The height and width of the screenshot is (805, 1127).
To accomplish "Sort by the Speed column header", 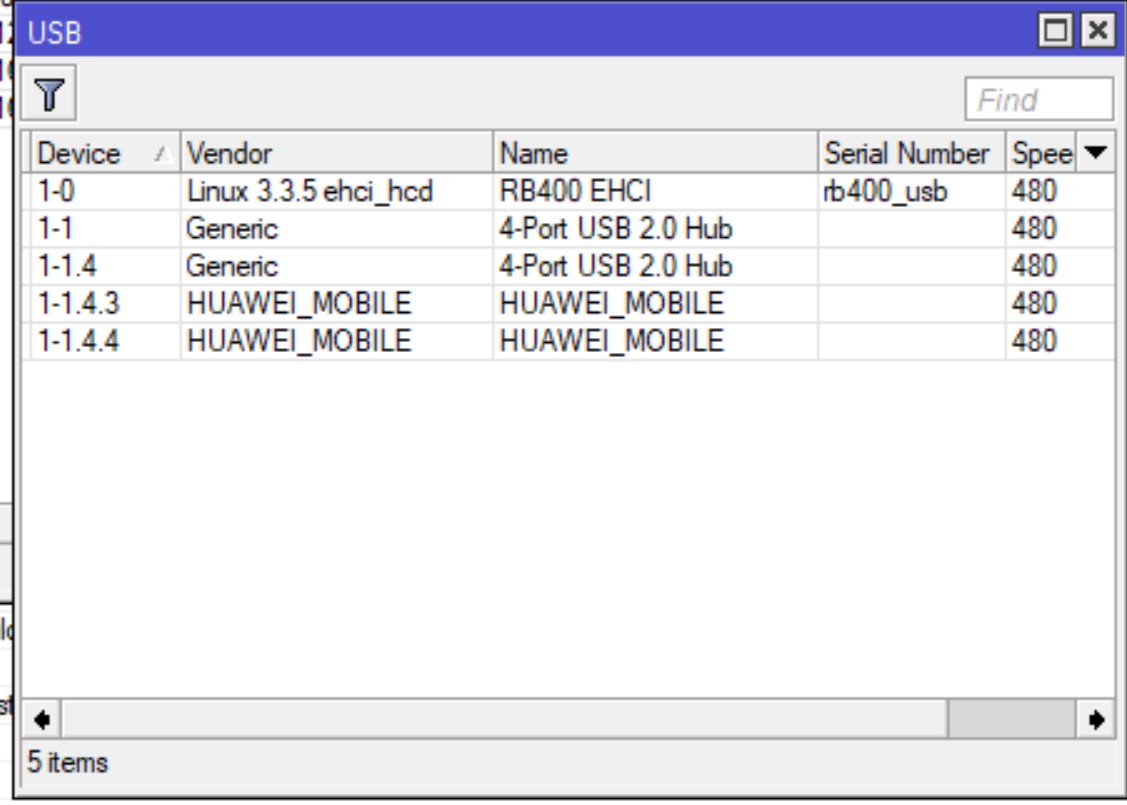I will 1041,153.
